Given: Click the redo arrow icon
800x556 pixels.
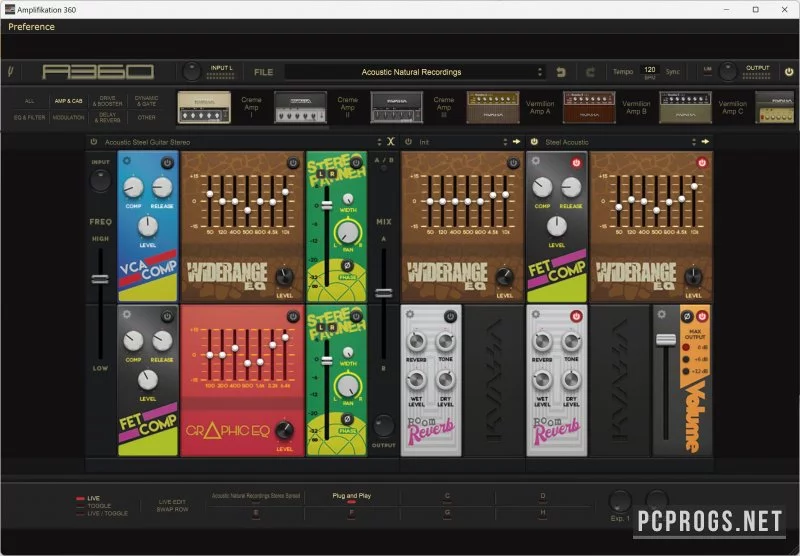Looking at the screenshot, I should pyautogui.click(x=590, y=72).
